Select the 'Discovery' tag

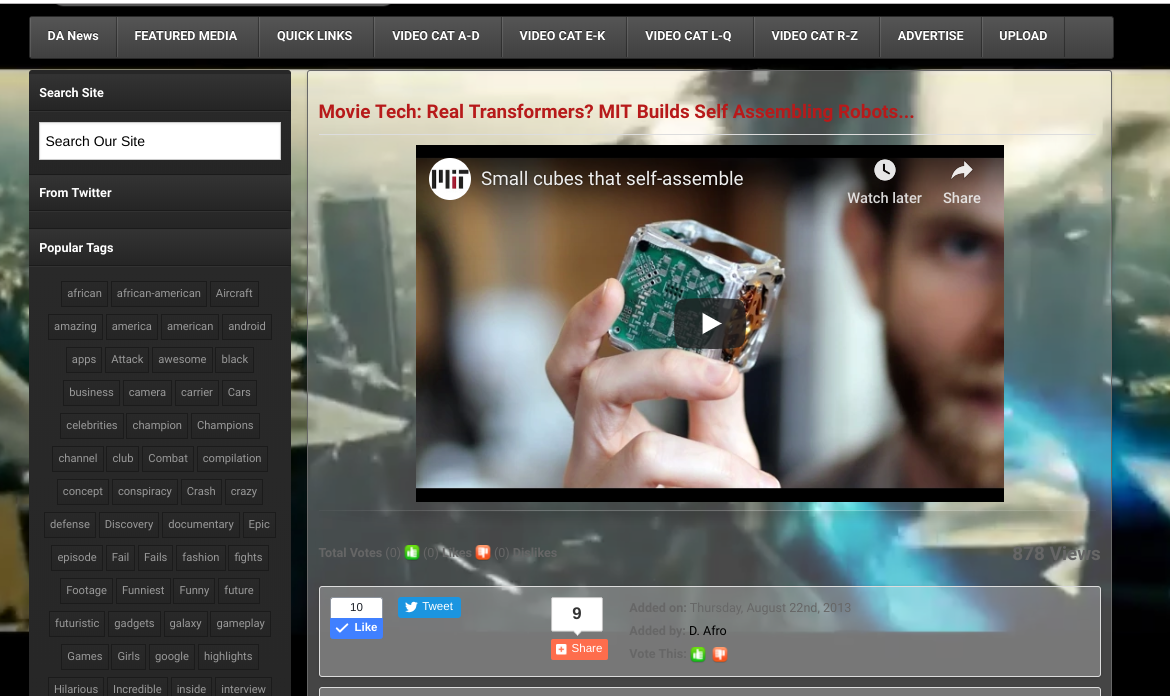(x=129, y=524)
